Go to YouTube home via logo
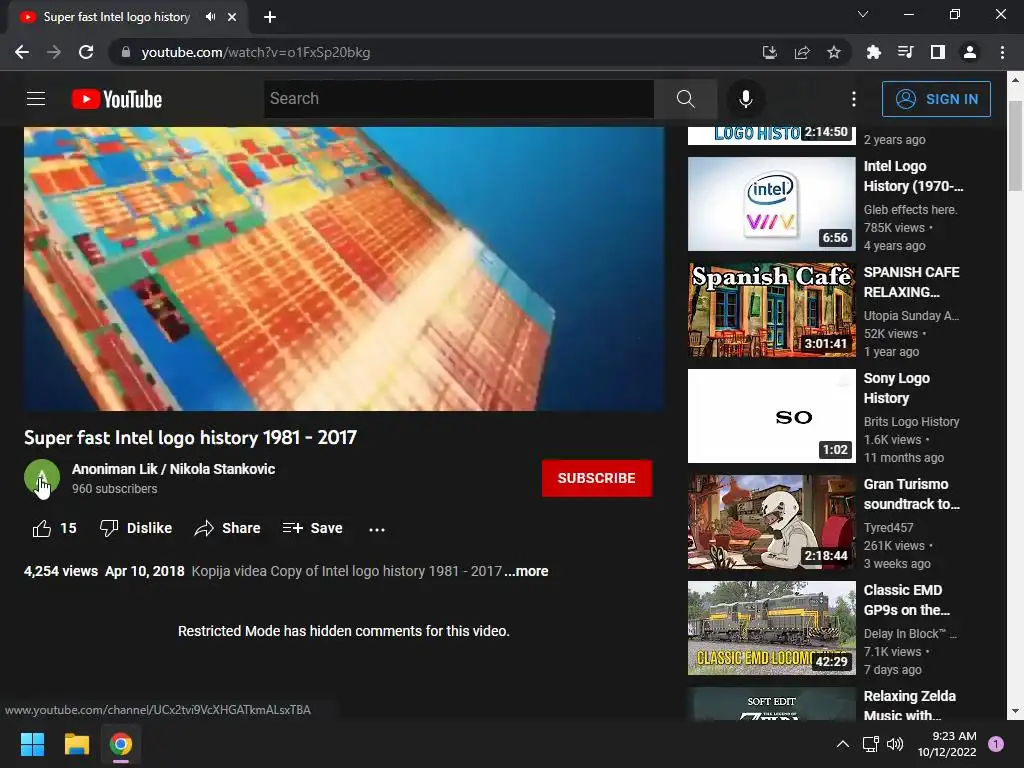1024x768 pixels. point(117,99)
